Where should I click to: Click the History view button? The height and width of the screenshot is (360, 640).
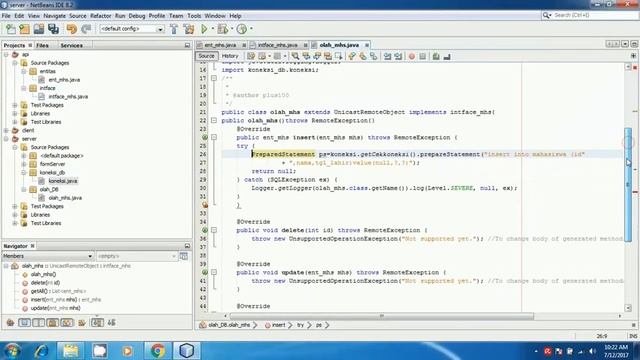[230, 56]
